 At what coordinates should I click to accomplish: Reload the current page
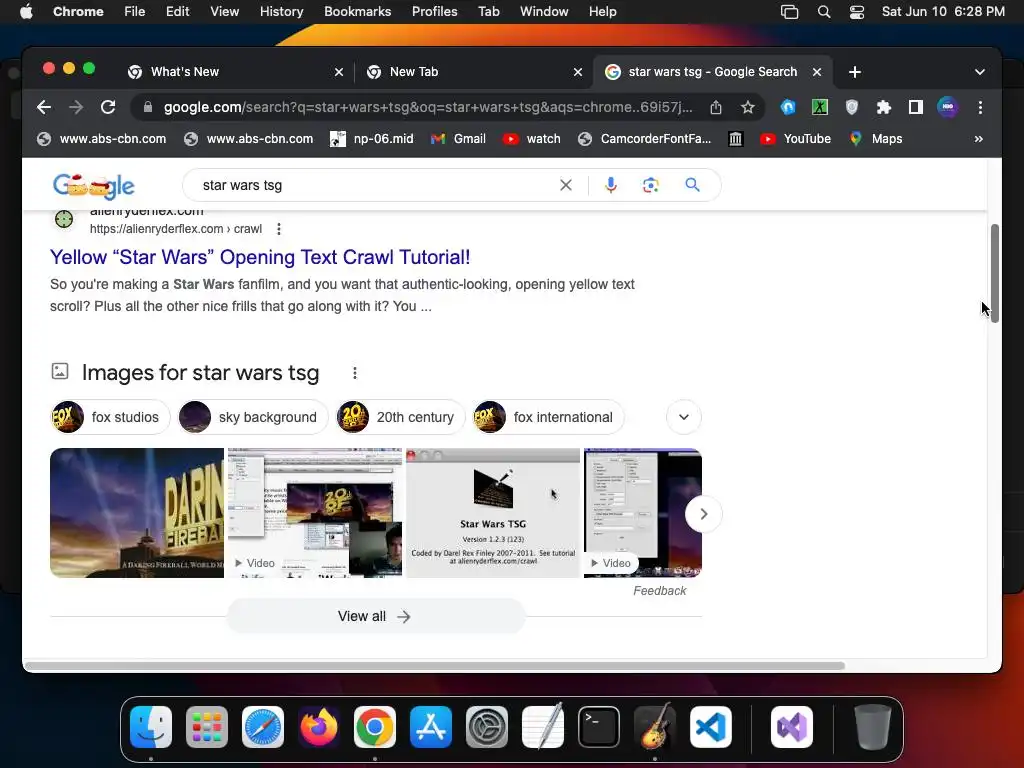pos(108,107)
